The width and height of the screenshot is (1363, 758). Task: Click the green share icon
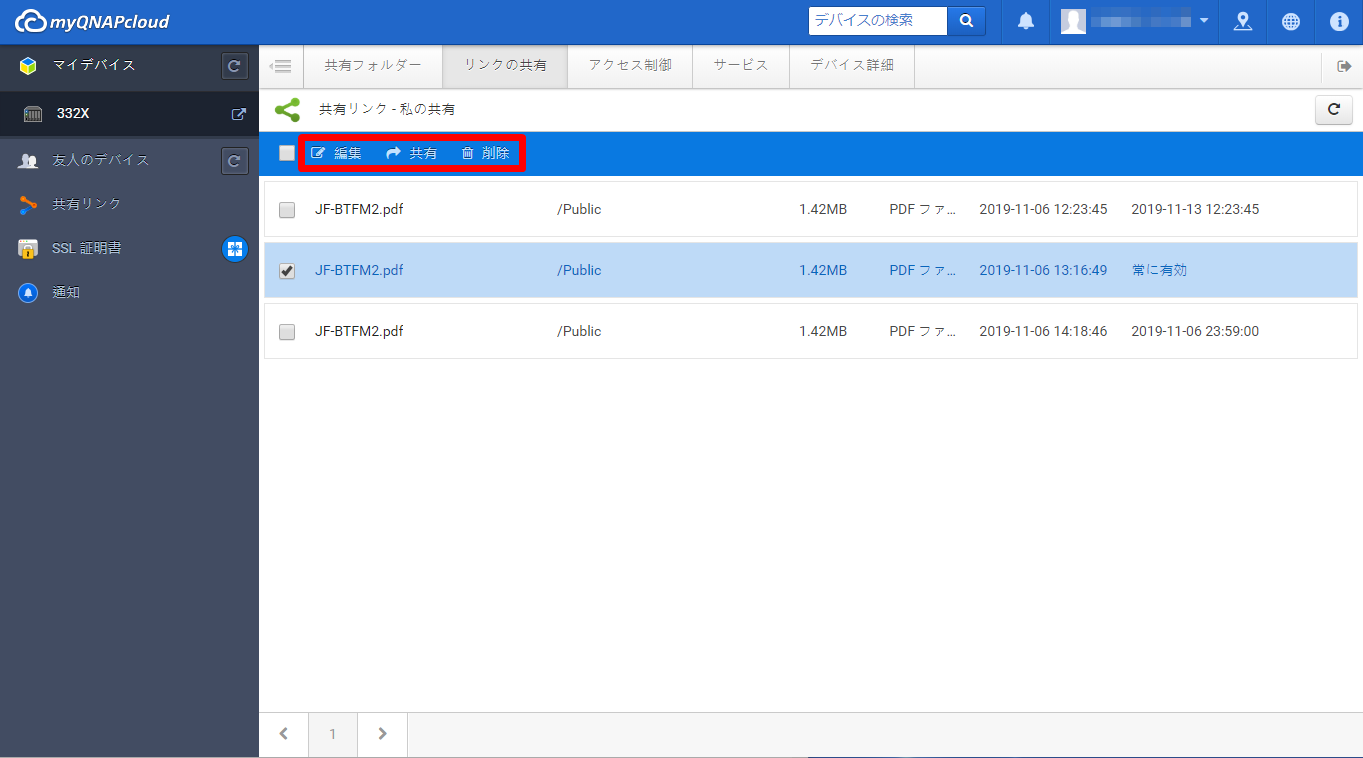click(x=288, y=109)
